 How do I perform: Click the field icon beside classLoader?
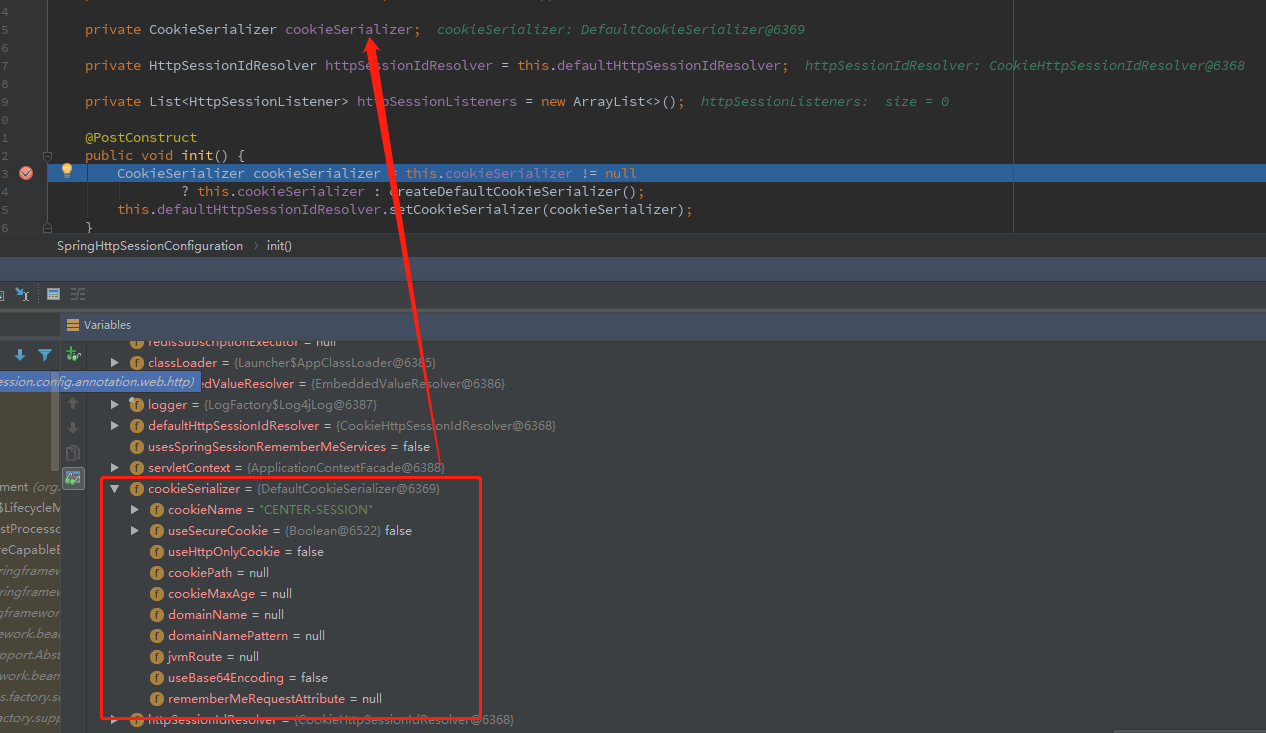(x=137, y=363)
